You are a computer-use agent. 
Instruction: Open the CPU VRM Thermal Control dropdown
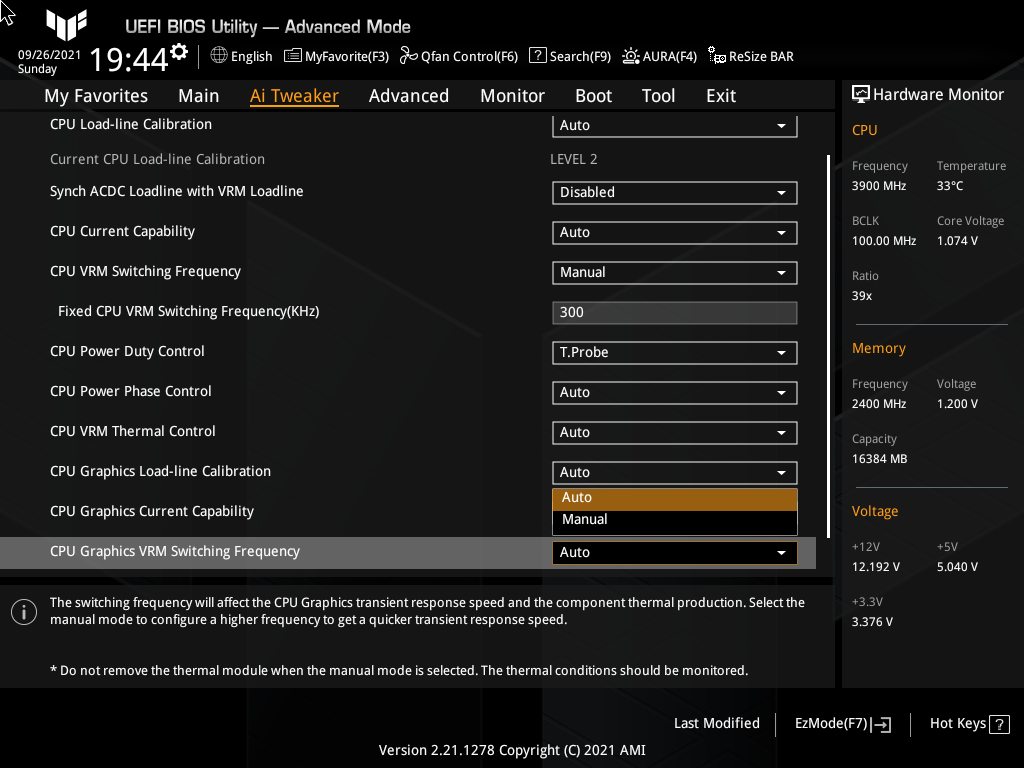674,432
